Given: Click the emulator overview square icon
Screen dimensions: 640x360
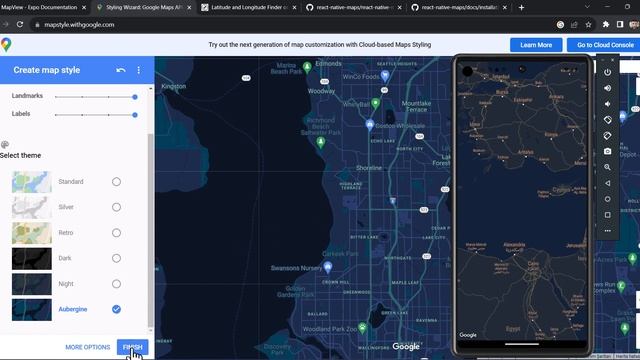Looking at the screenshot, I should coord(607,215).
